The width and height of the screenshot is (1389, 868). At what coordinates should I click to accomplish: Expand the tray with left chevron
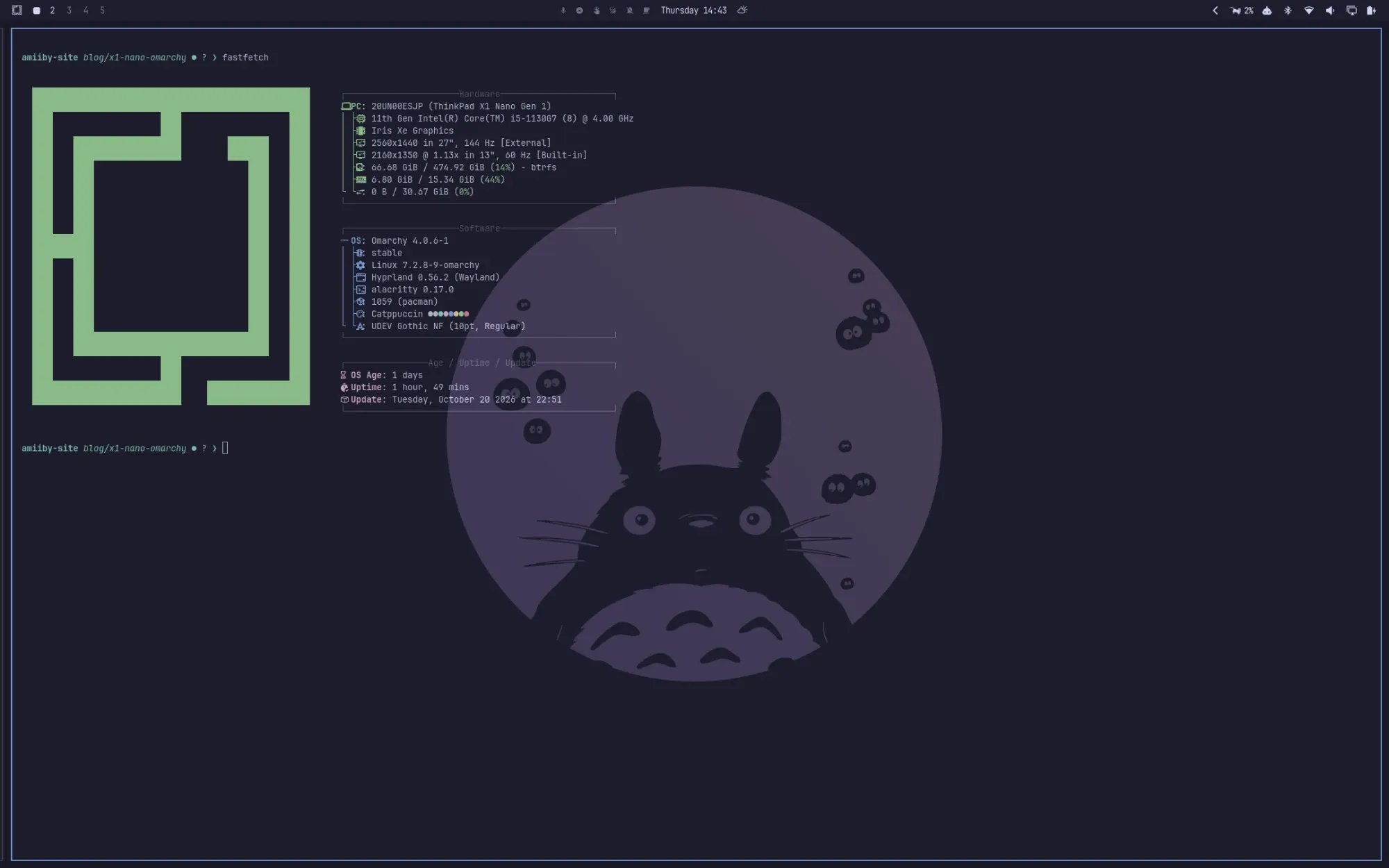(x=1215, y=10)
